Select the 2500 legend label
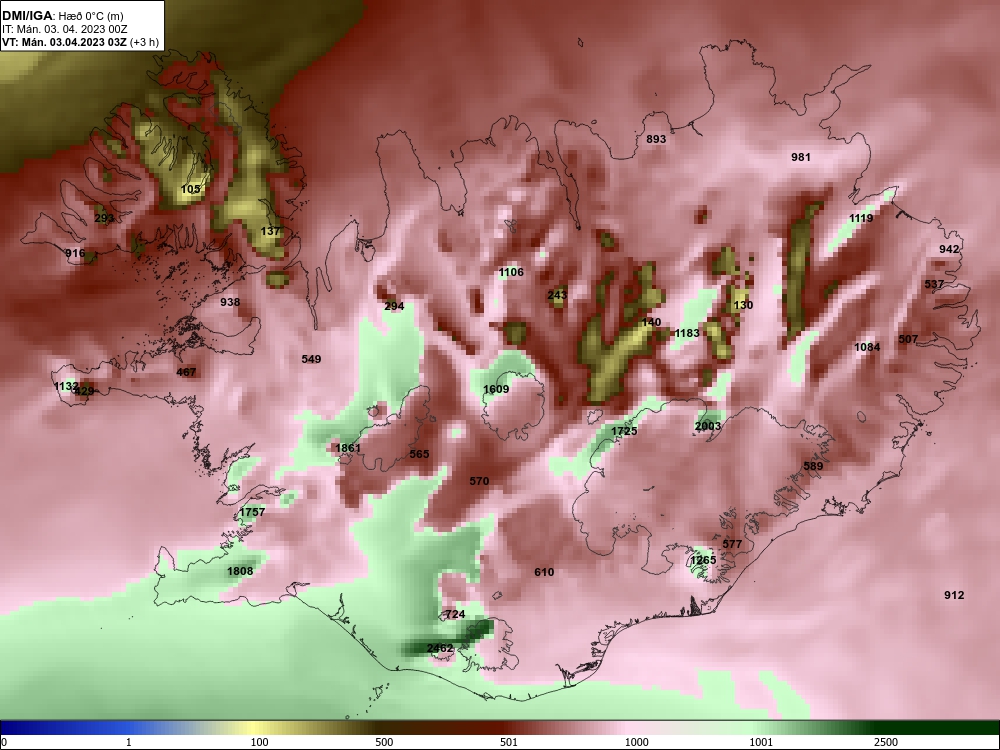This screenshot has width=1000, height=750. 886,742
